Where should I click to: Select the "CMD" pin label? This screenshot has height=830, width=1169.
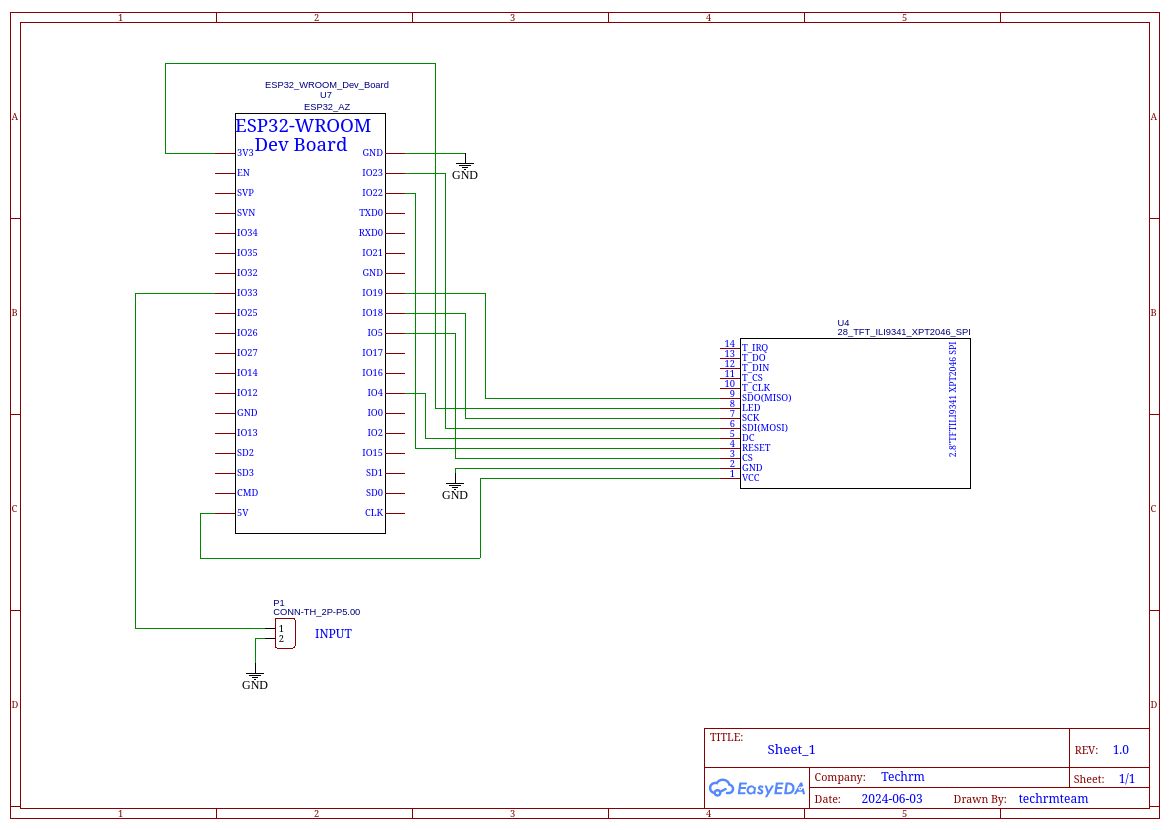pyautogui.click(x=248, y=493)
